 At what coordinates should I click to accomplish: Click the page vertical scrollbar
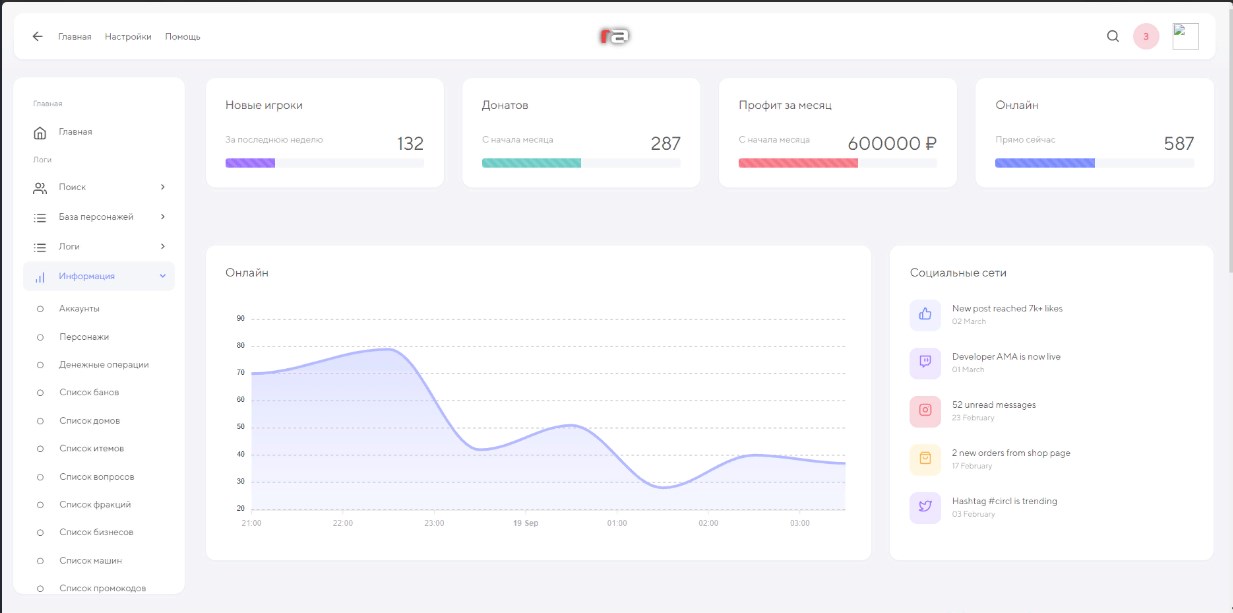1229,140
